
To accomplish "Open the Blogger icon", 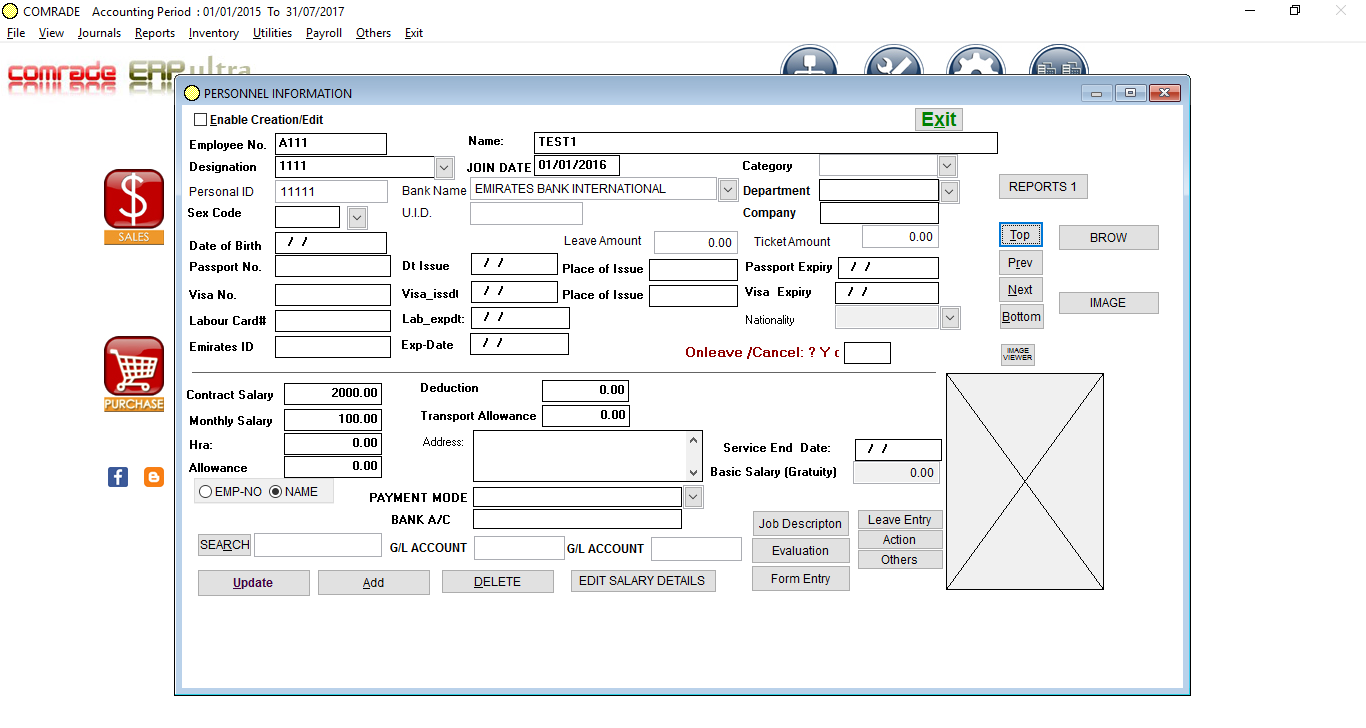I will tap(153, 477).
